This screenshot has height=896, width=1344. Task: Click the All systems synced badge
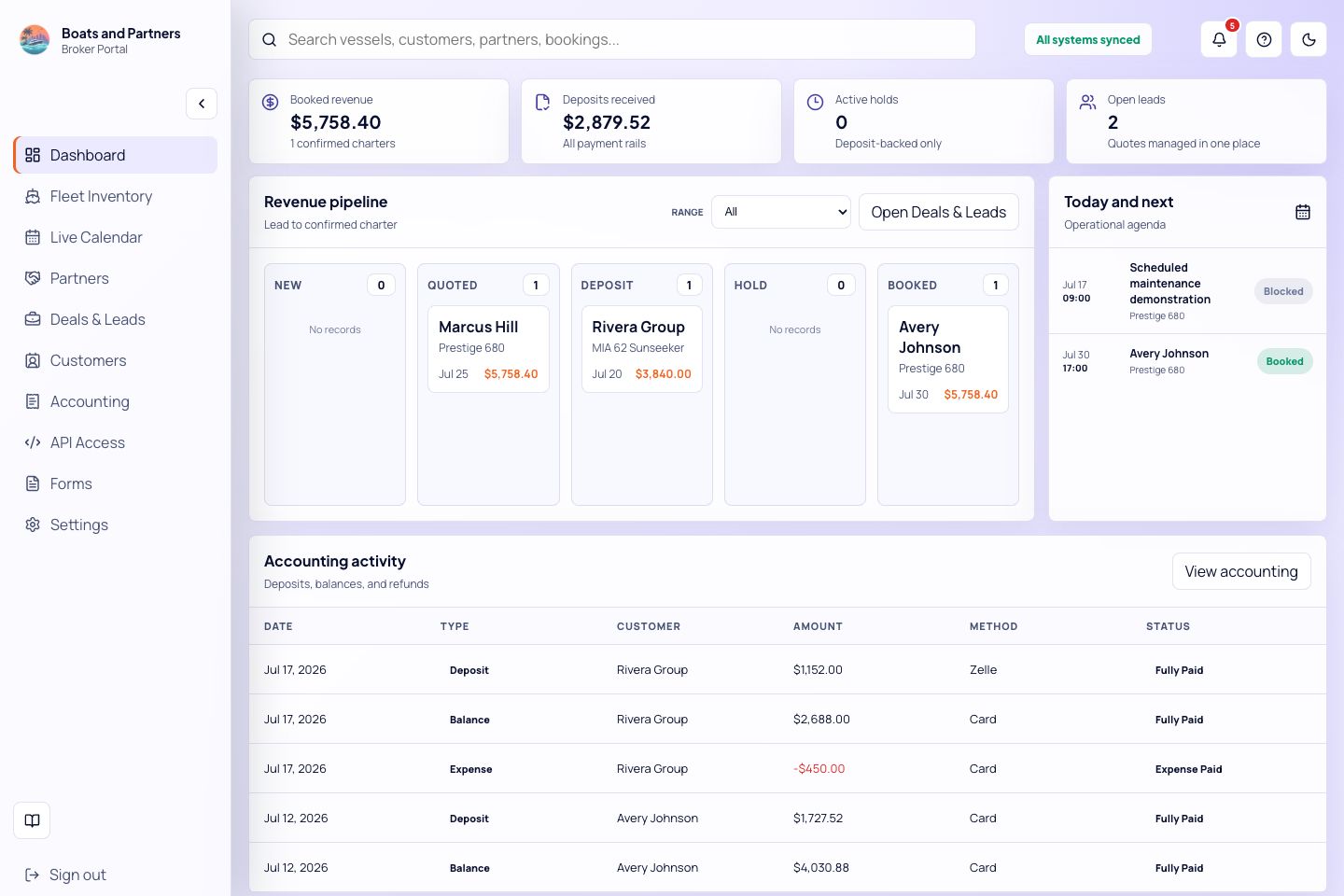[x=1088, y=40]
